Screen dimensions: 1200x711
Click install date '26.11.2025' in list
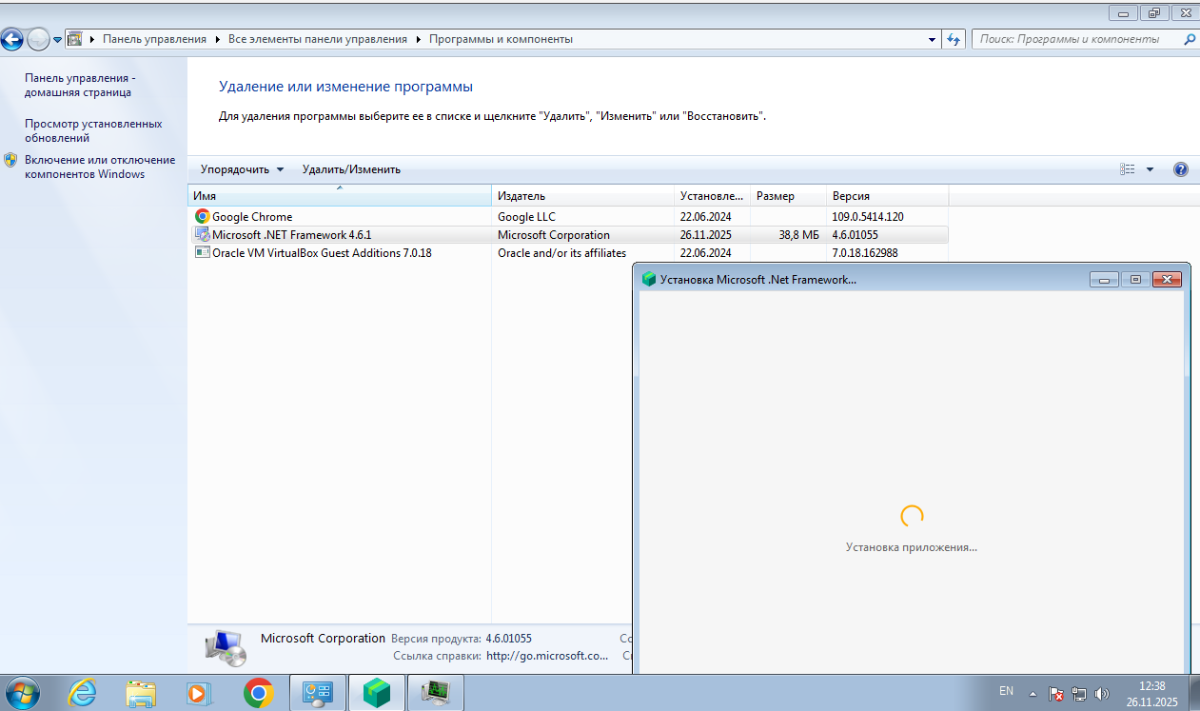pos(706,235)
